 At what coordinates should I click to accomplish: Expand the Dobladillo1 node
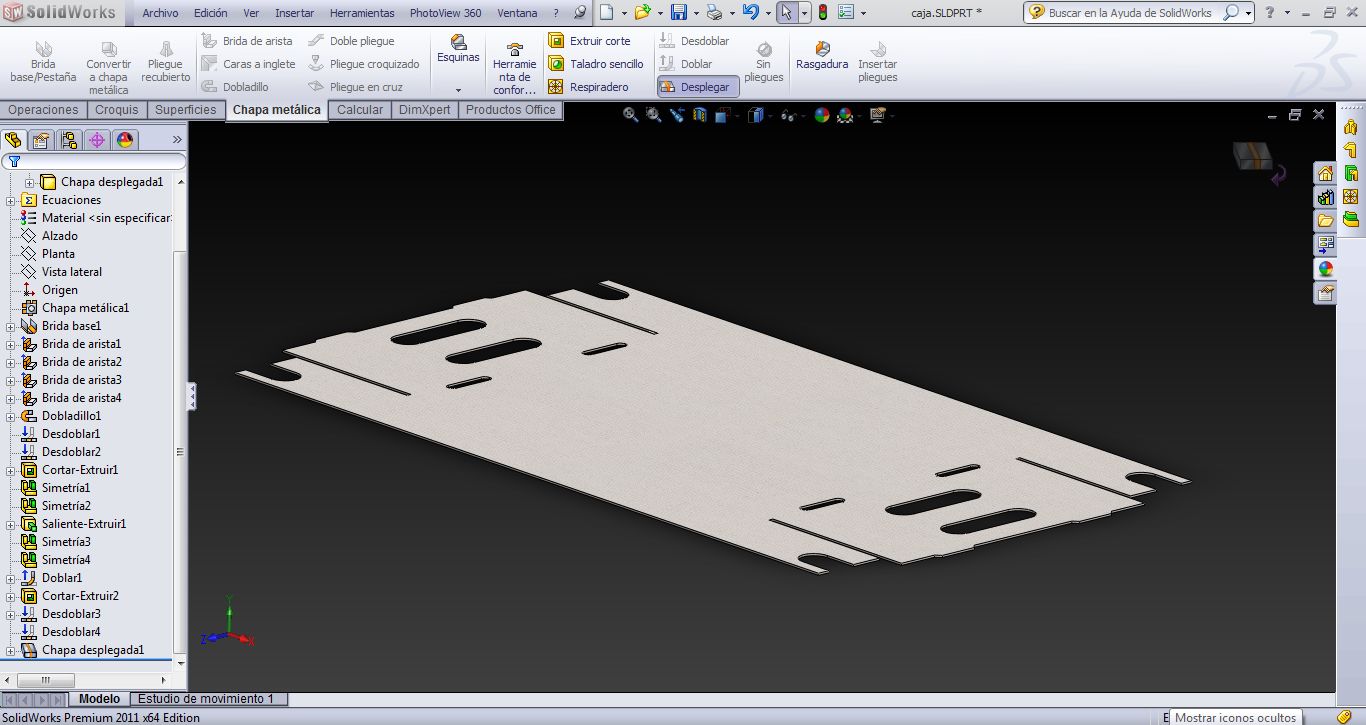[11, 416]
